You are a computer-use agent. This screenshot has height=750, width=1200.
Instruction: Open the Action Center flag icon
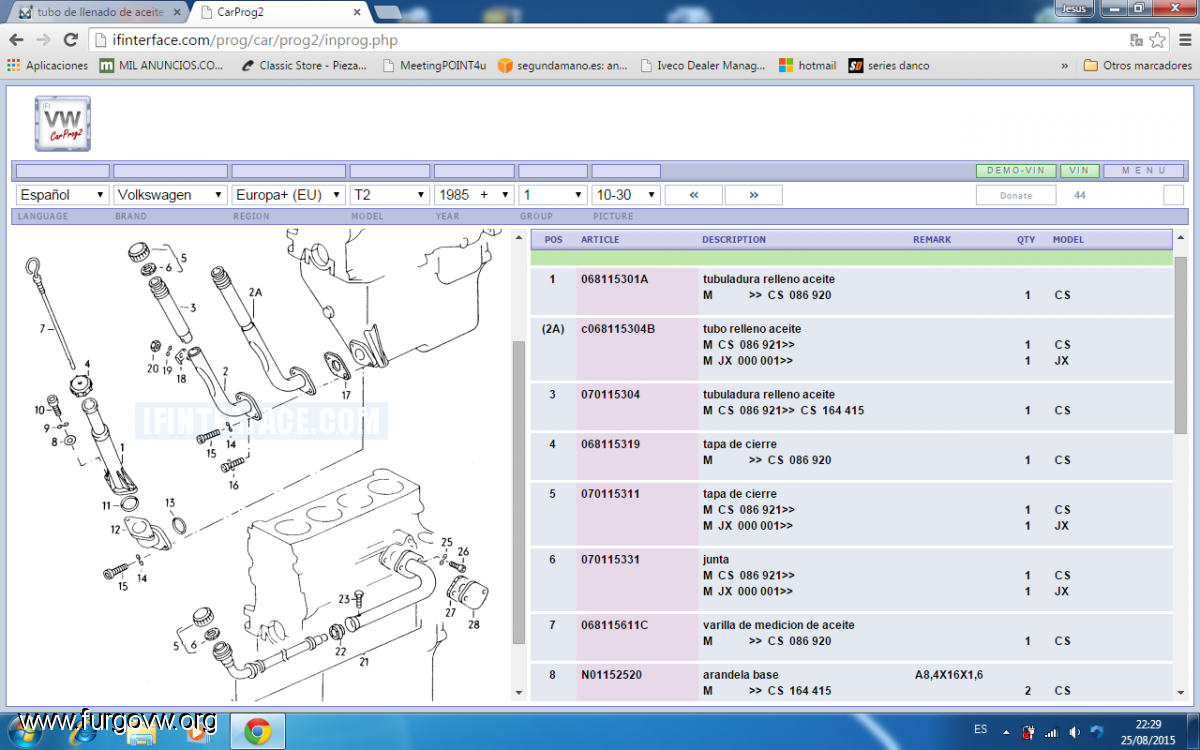[x=1028, y=732]
